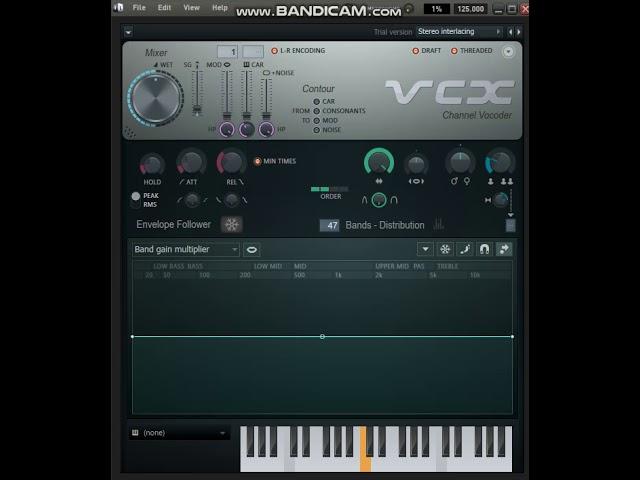Screen dimensions: 640x480
Task: Open the Help menu
Action: [x=220, y=8]
